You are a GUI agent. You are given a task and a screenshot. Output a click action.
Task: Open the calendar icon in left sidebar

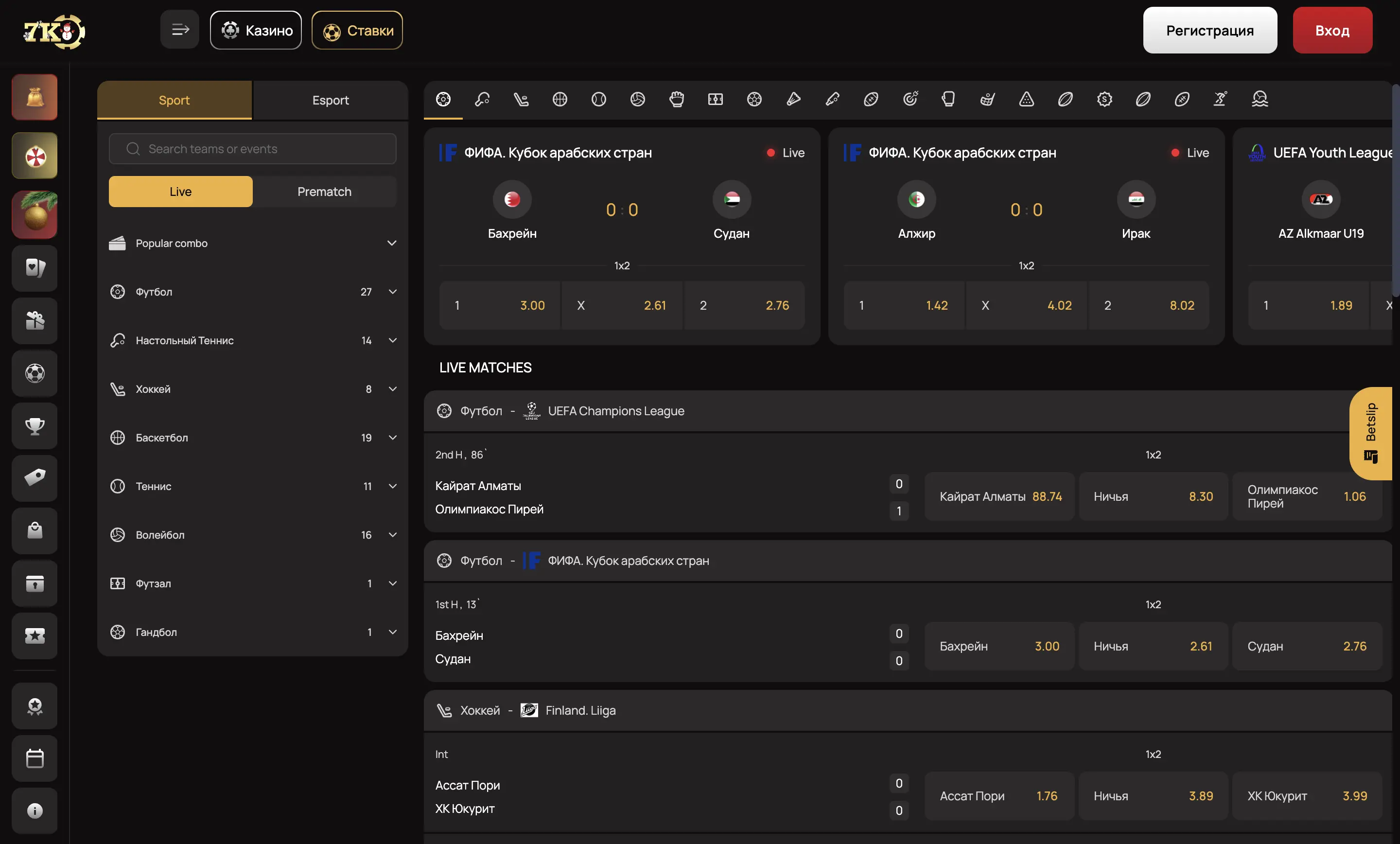[35, 758]
